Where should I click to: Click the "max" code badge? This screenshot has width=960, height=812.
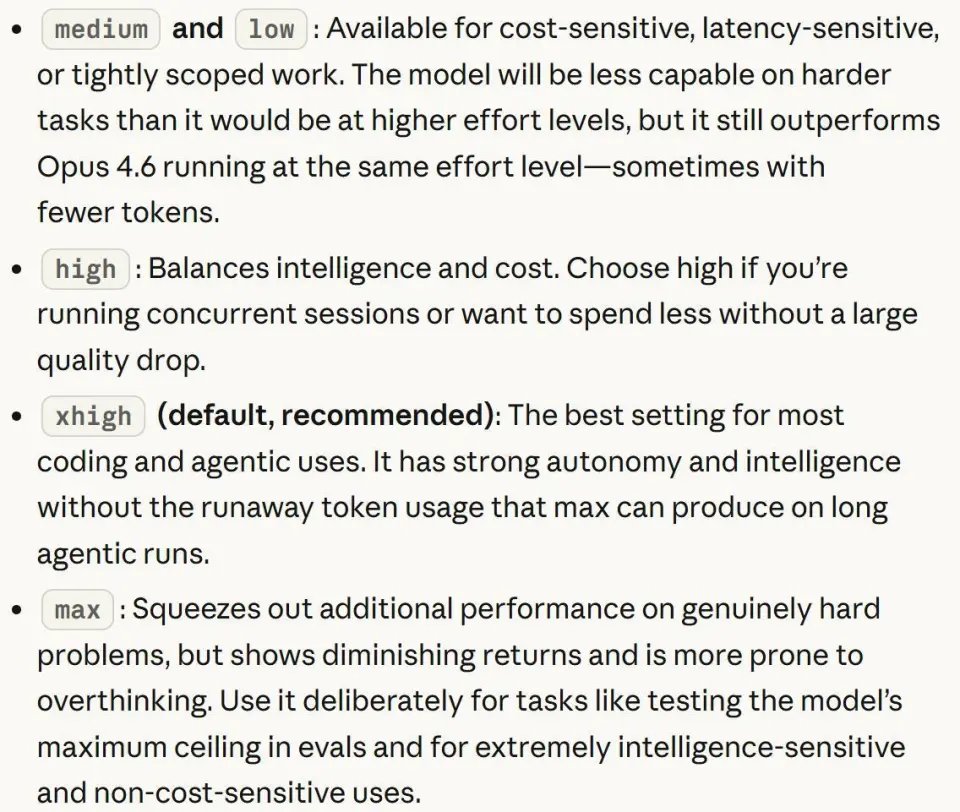point(77,609)
